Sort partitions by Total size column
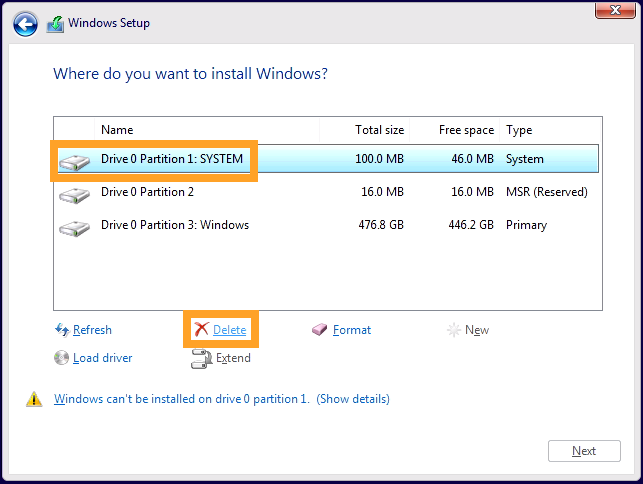The height and width of the screenshot is (484, 643). [379, 130]
